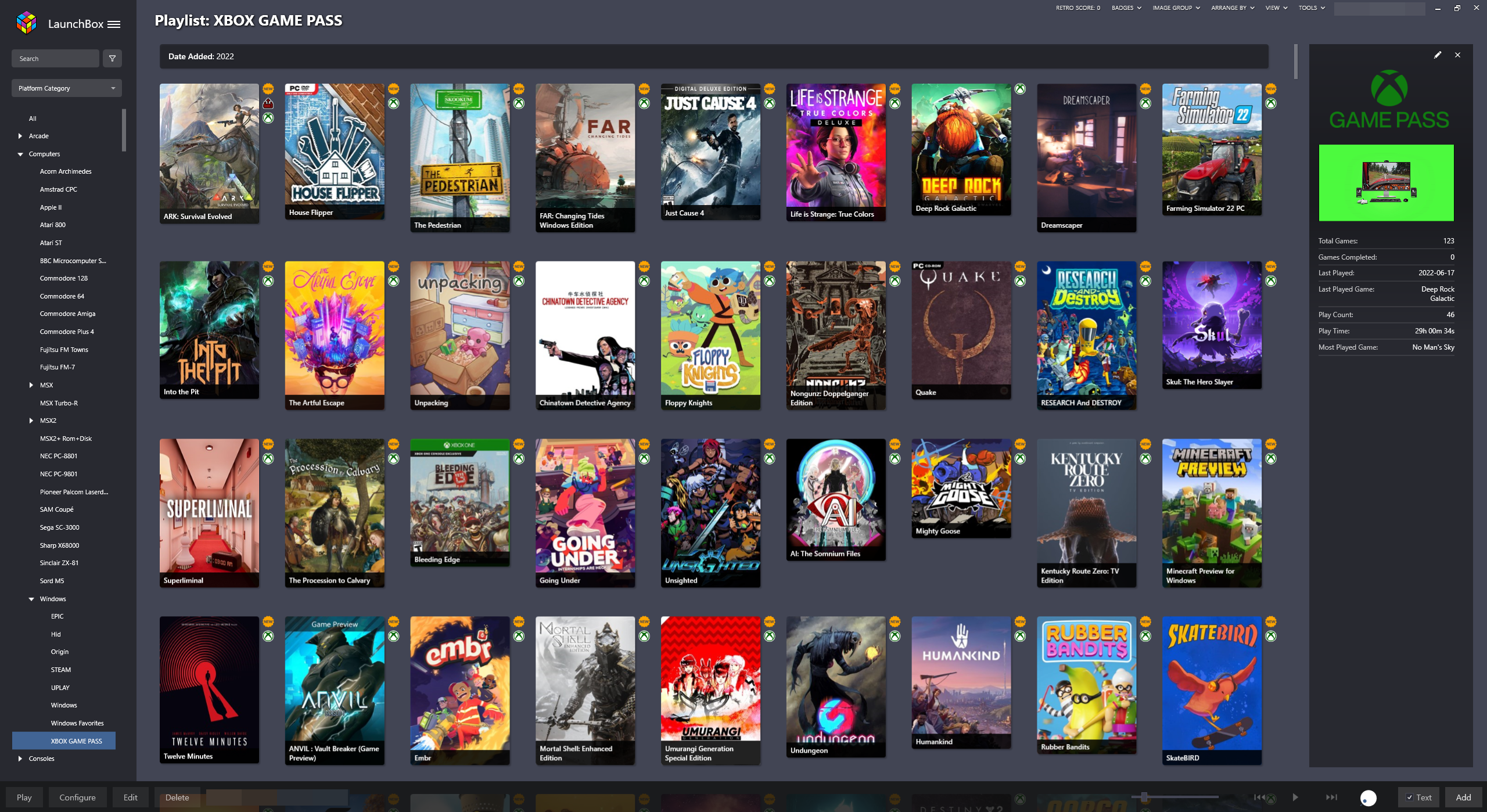Click the Xbox badge next to Just Cause 4

(x=770, y=103)
